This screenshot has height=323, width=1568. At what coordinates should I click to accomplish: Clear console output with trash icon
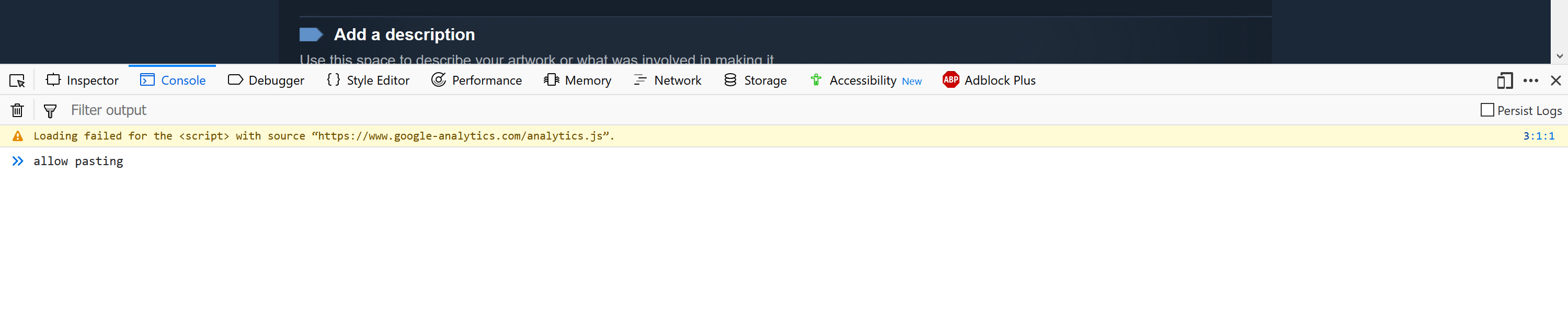[x=17, y=111]
